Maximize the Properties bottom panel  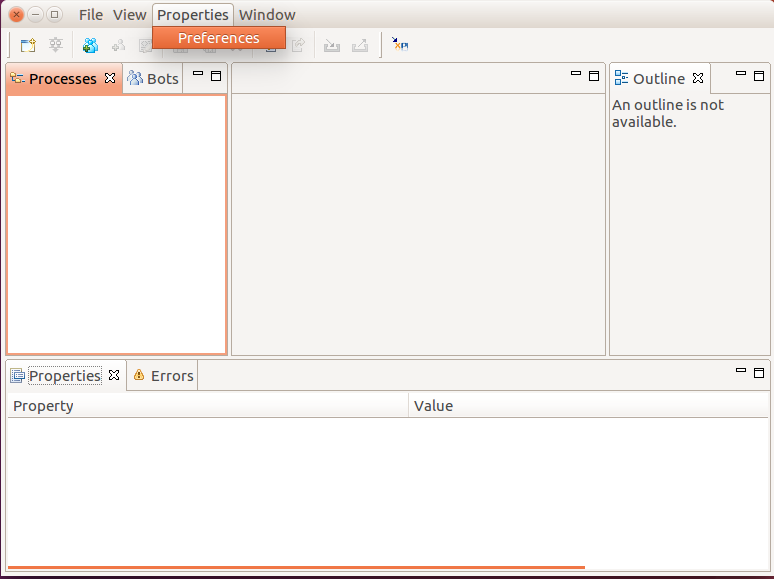coord(759,372)
